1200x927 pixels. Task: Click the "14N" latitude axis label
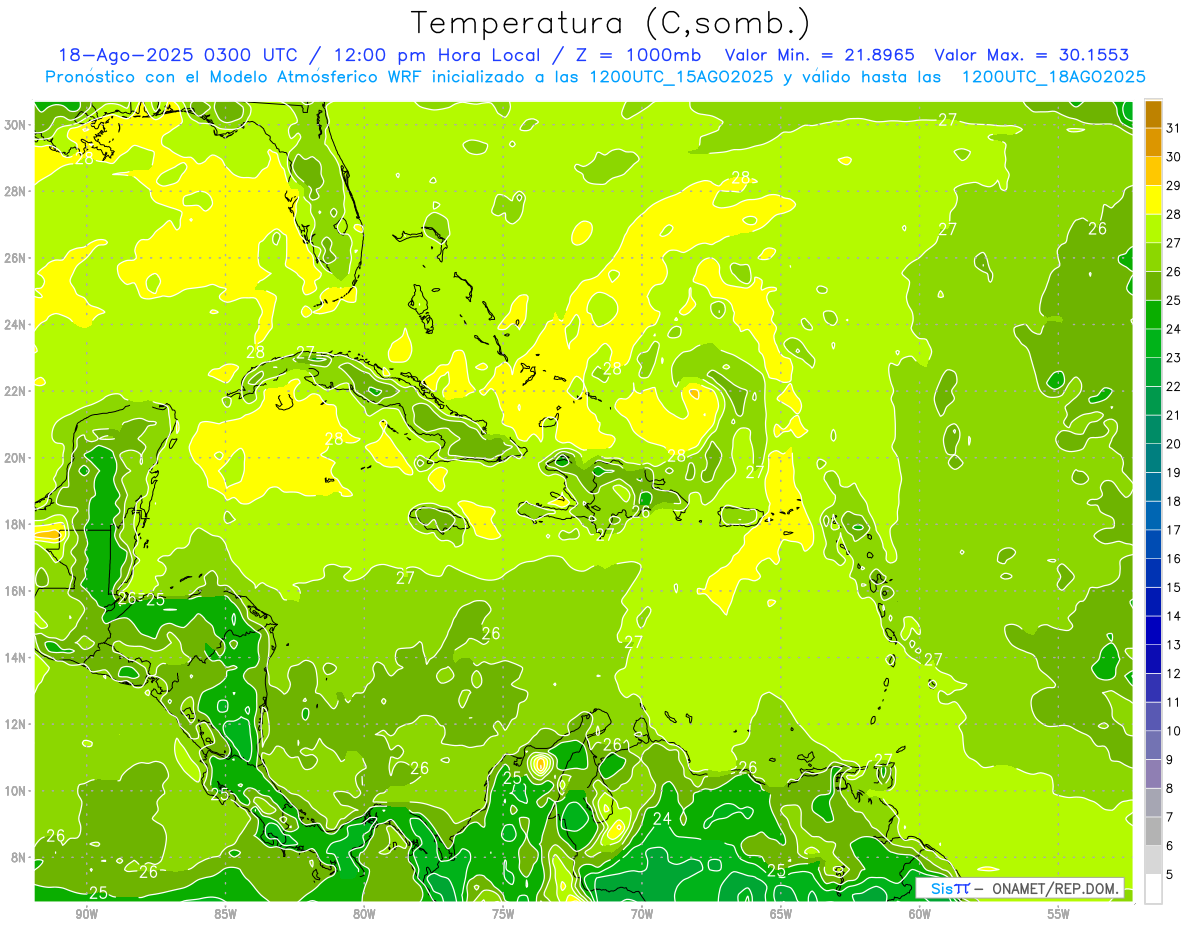15,657
